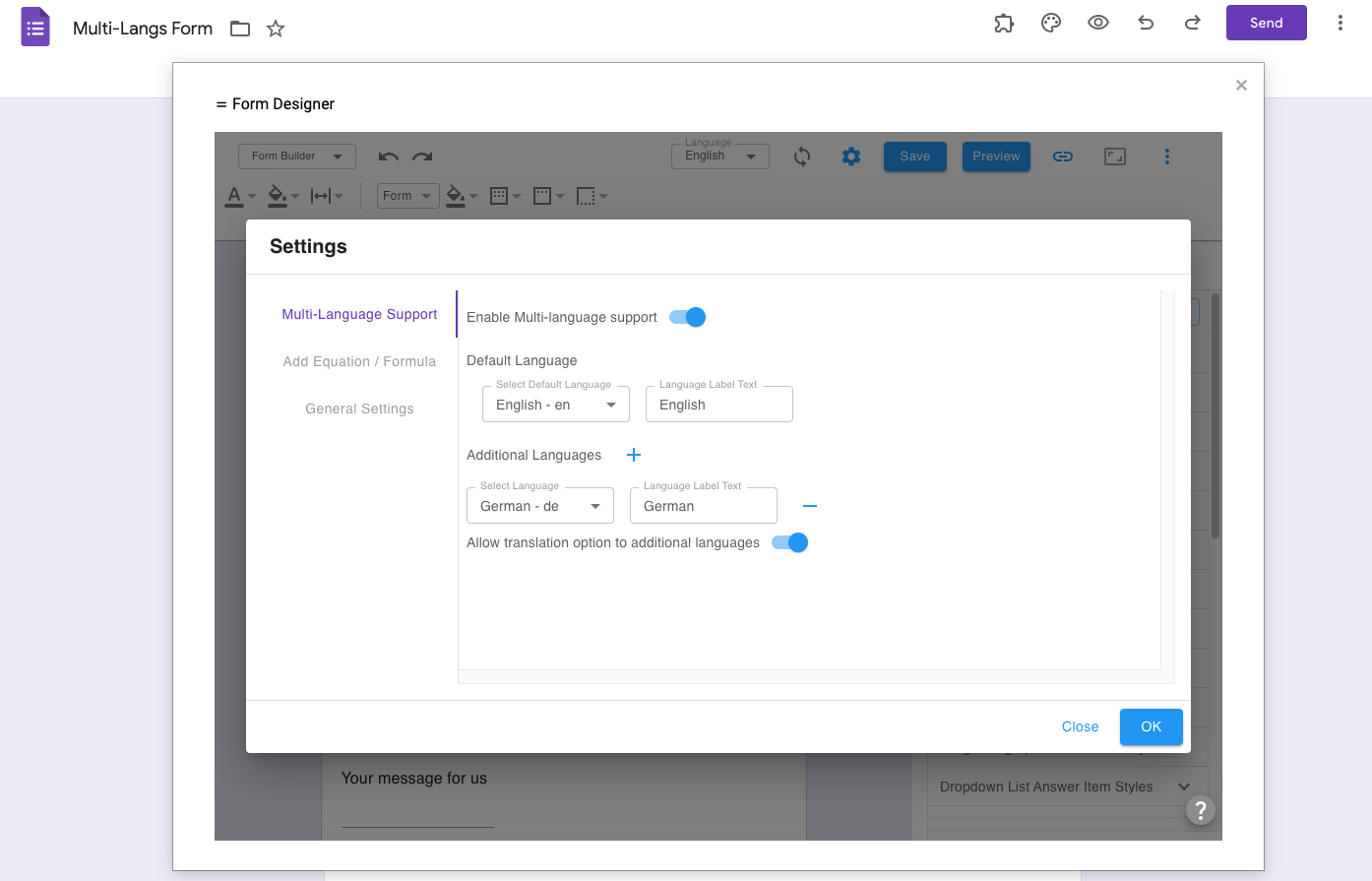Open the Google Forms home icon

click(35, 27)
